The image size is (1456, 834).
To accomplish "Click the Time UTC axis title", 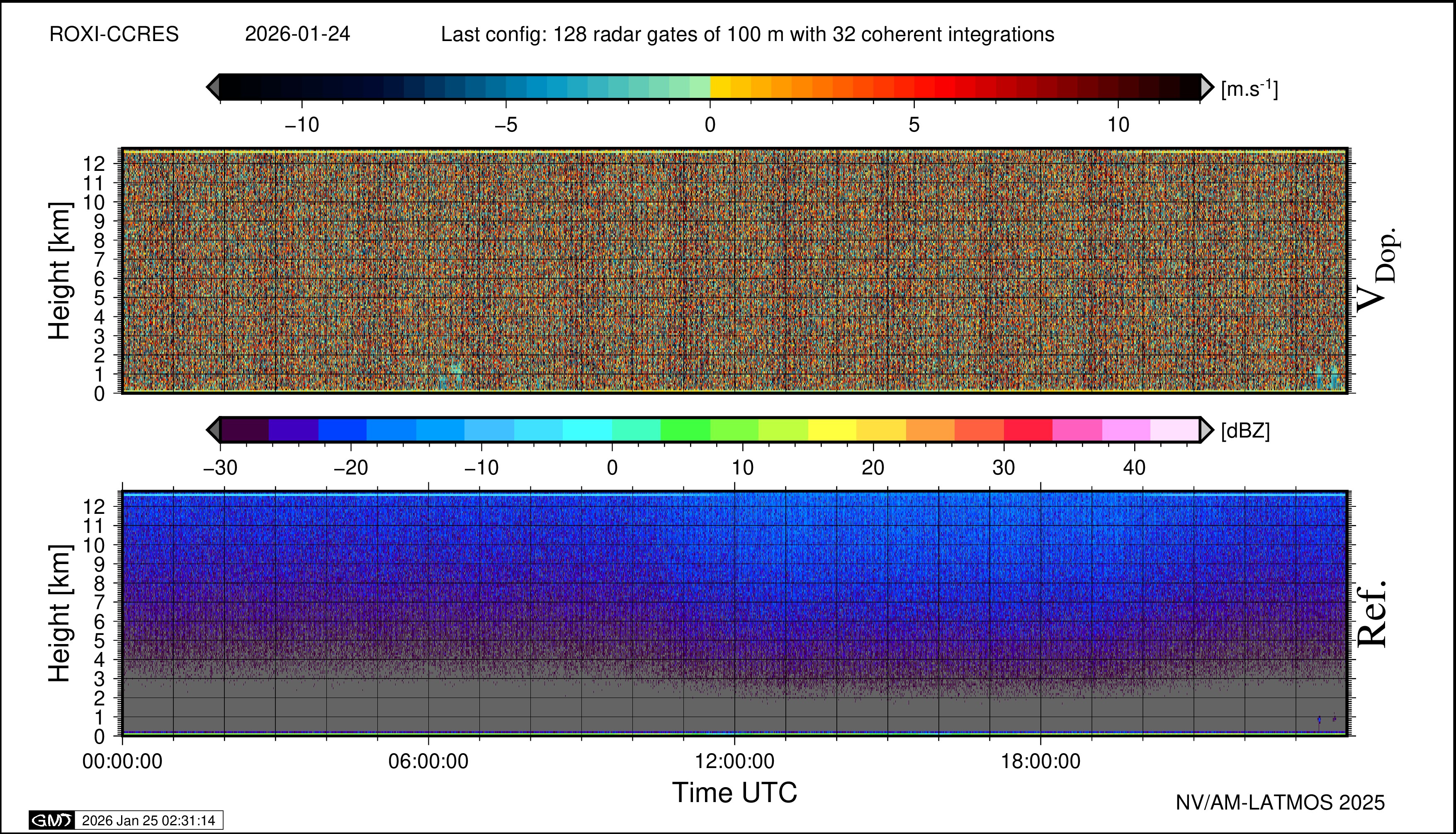I will pos(734,793).
